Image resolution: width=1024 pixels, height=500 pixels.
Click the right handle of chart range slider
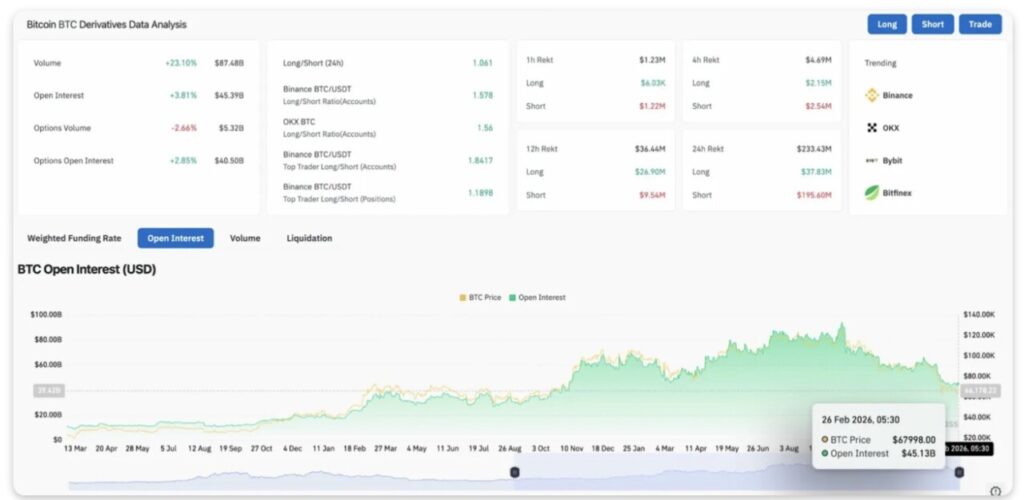point(959,472)
